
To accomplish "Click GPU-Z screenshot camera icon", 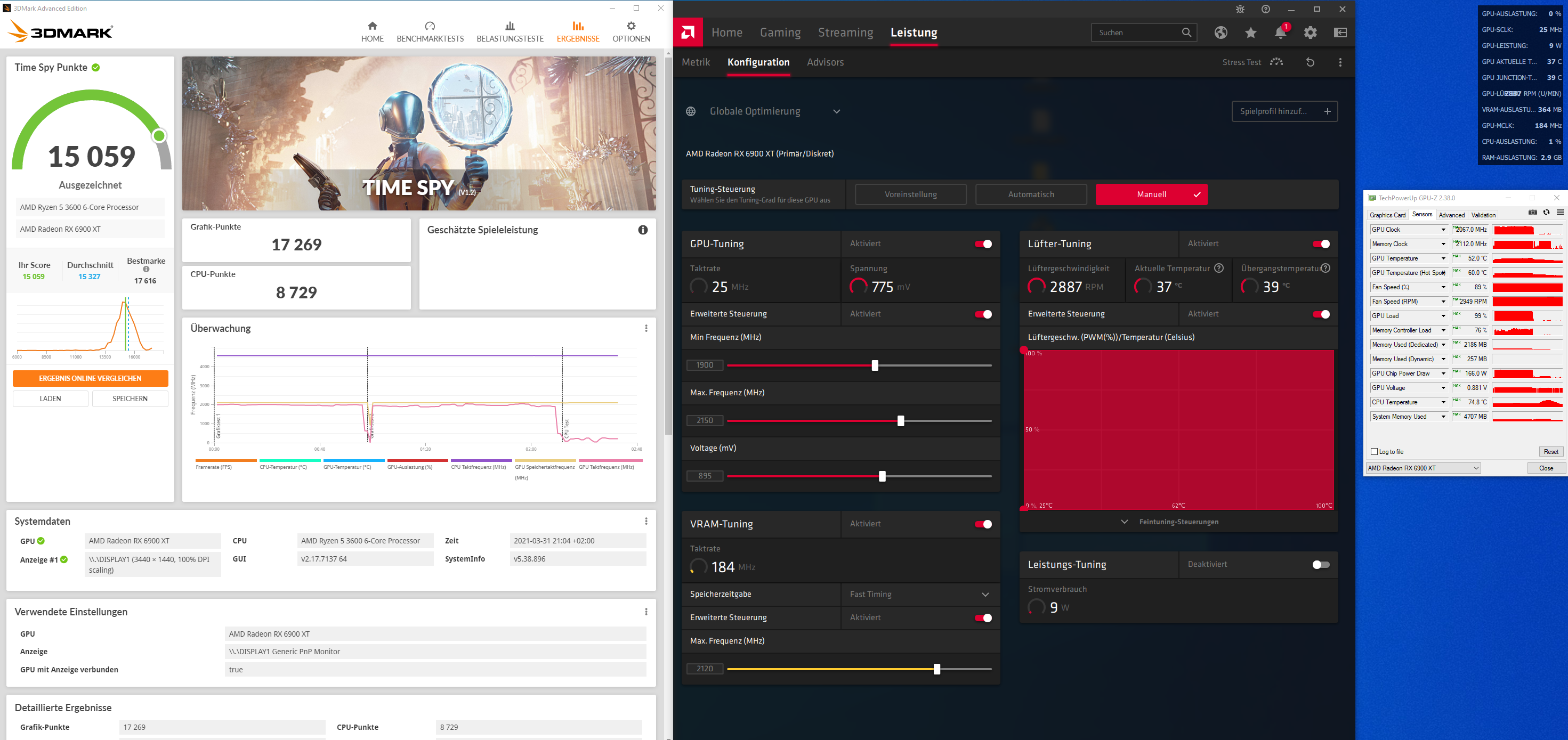I will pyautogui.click(x=1532, y=213).
